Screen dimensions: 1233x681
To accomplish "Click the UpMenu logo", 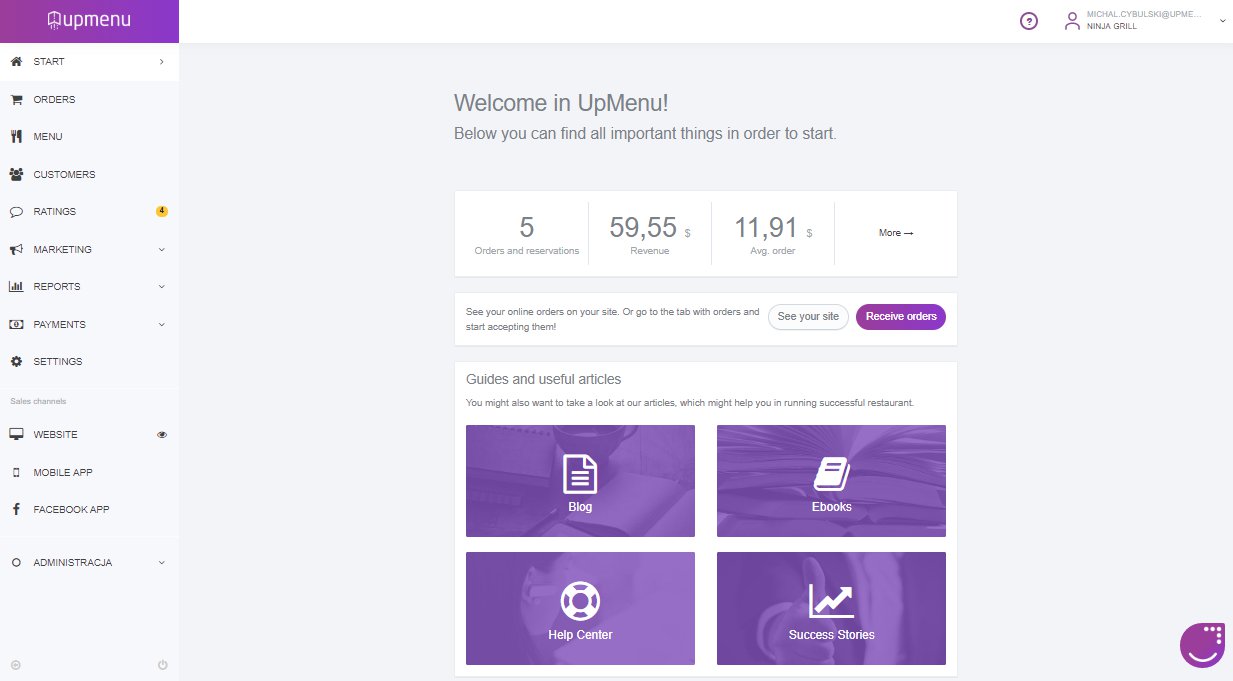I will pos(89,20).
